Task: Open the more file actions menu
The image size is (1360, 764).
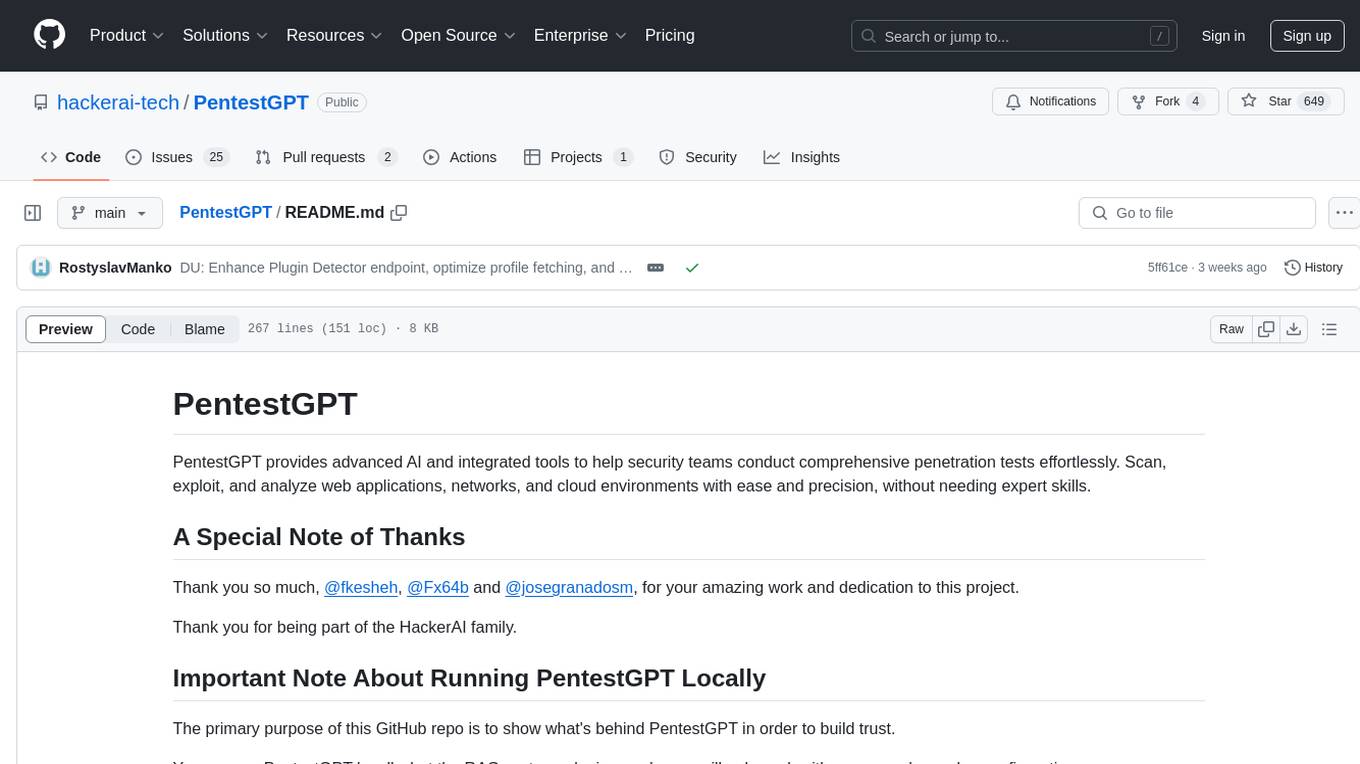Action: point(1344,213)
